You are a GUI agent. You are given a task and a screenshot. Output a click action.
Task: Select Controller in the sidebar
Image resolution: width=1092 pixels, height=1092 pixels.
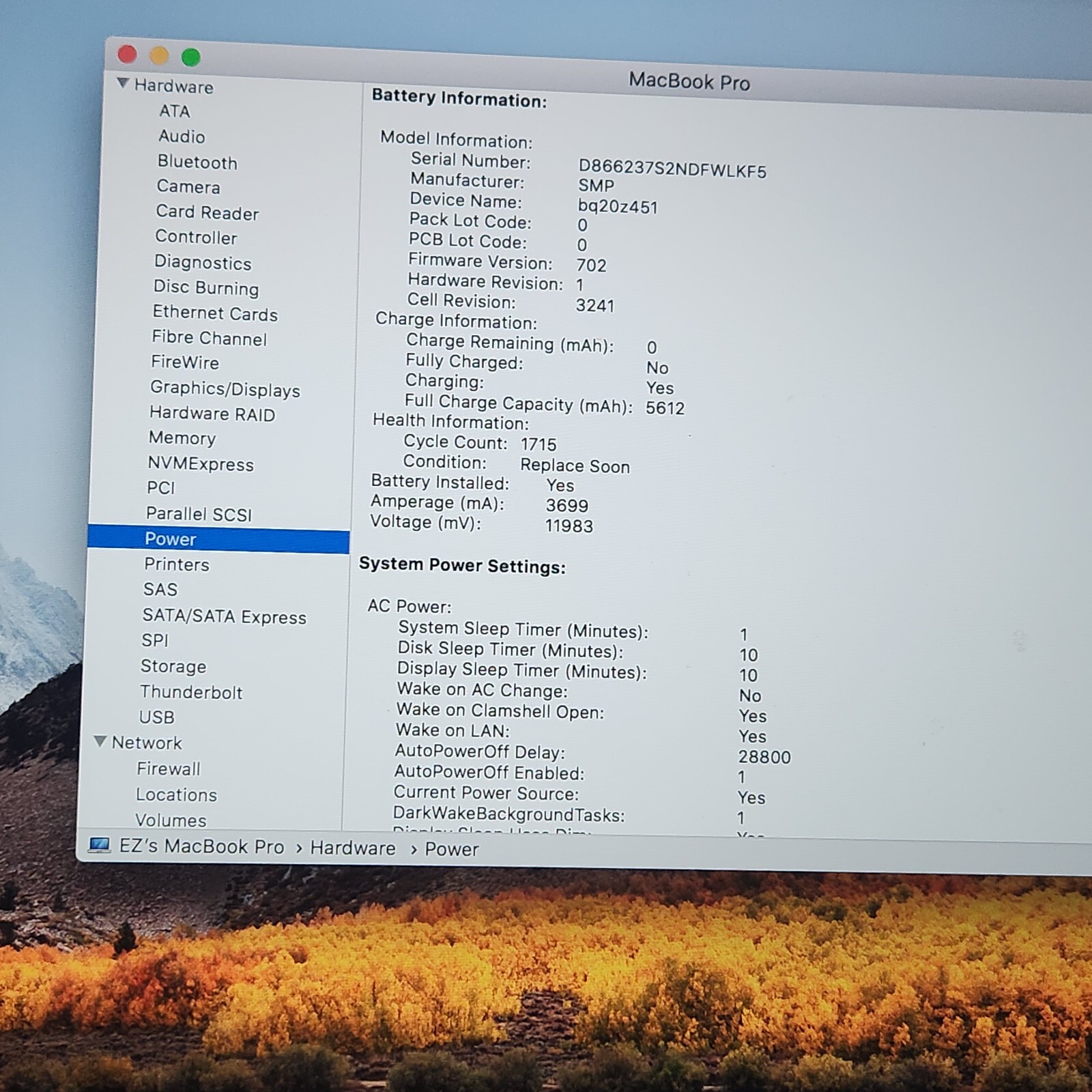point(196,237)
